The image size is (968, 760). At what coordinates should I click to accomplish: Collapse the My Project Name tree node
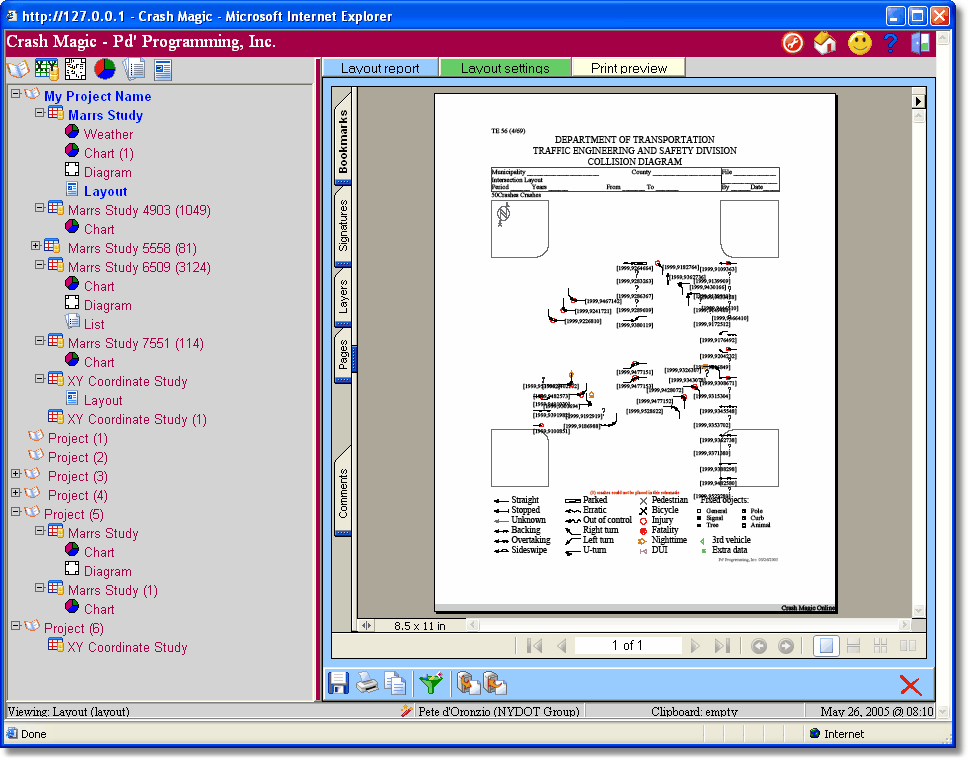pyautogui.click(x=16, y=94)
